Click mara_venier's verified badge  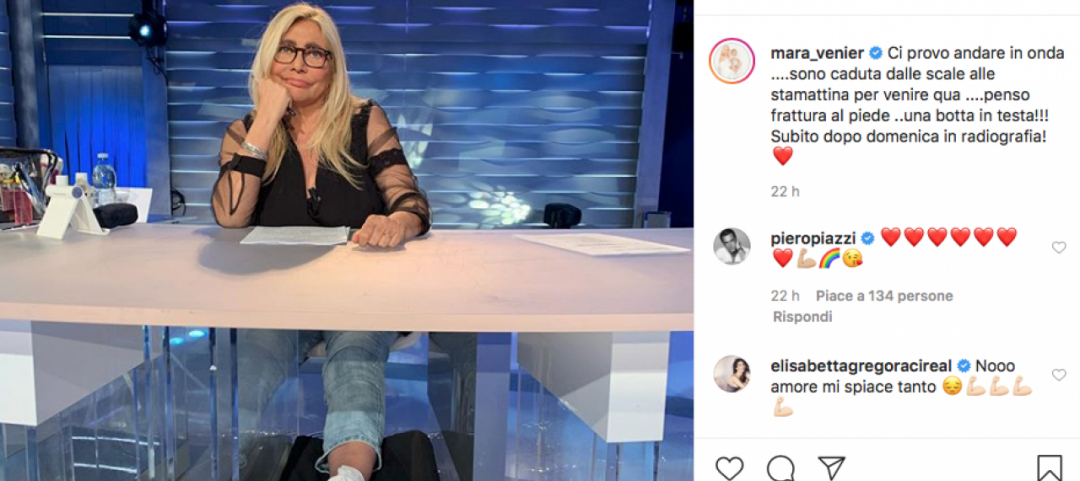click(875, 52)
